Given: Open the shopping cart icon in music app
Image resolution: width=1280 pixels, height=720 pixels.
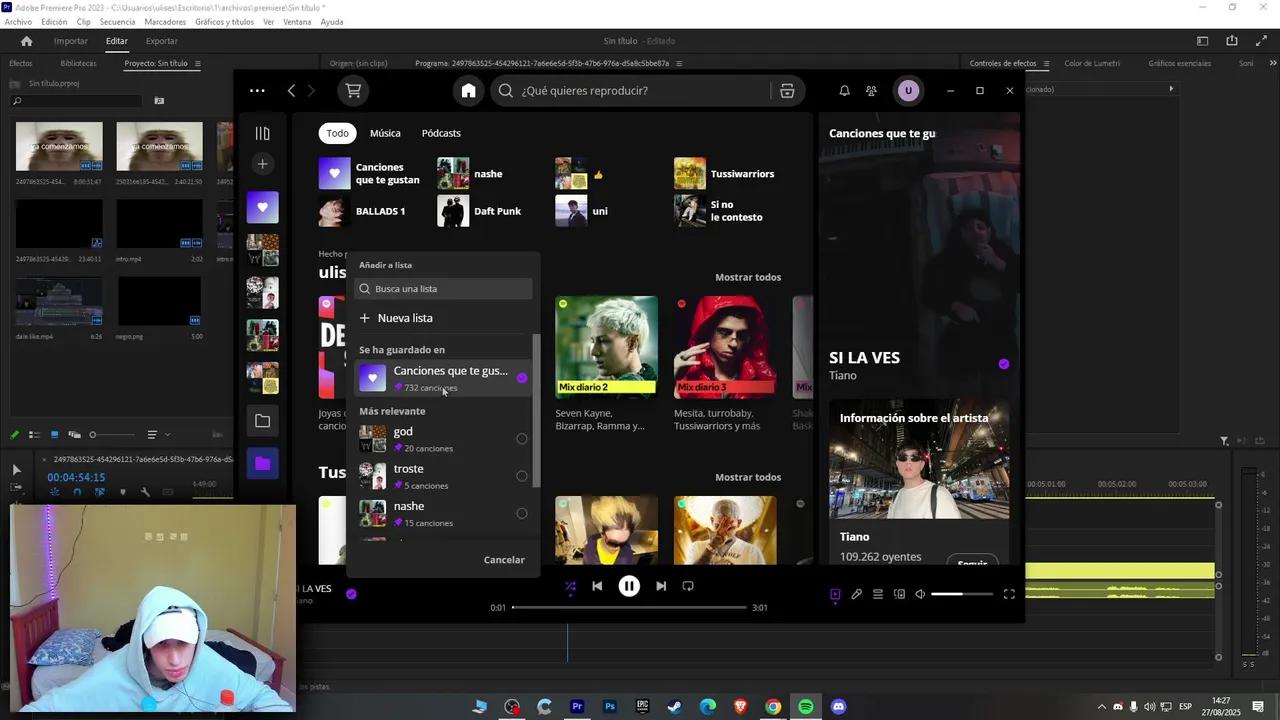Looking at the screenshot, I should coord(353,90).
